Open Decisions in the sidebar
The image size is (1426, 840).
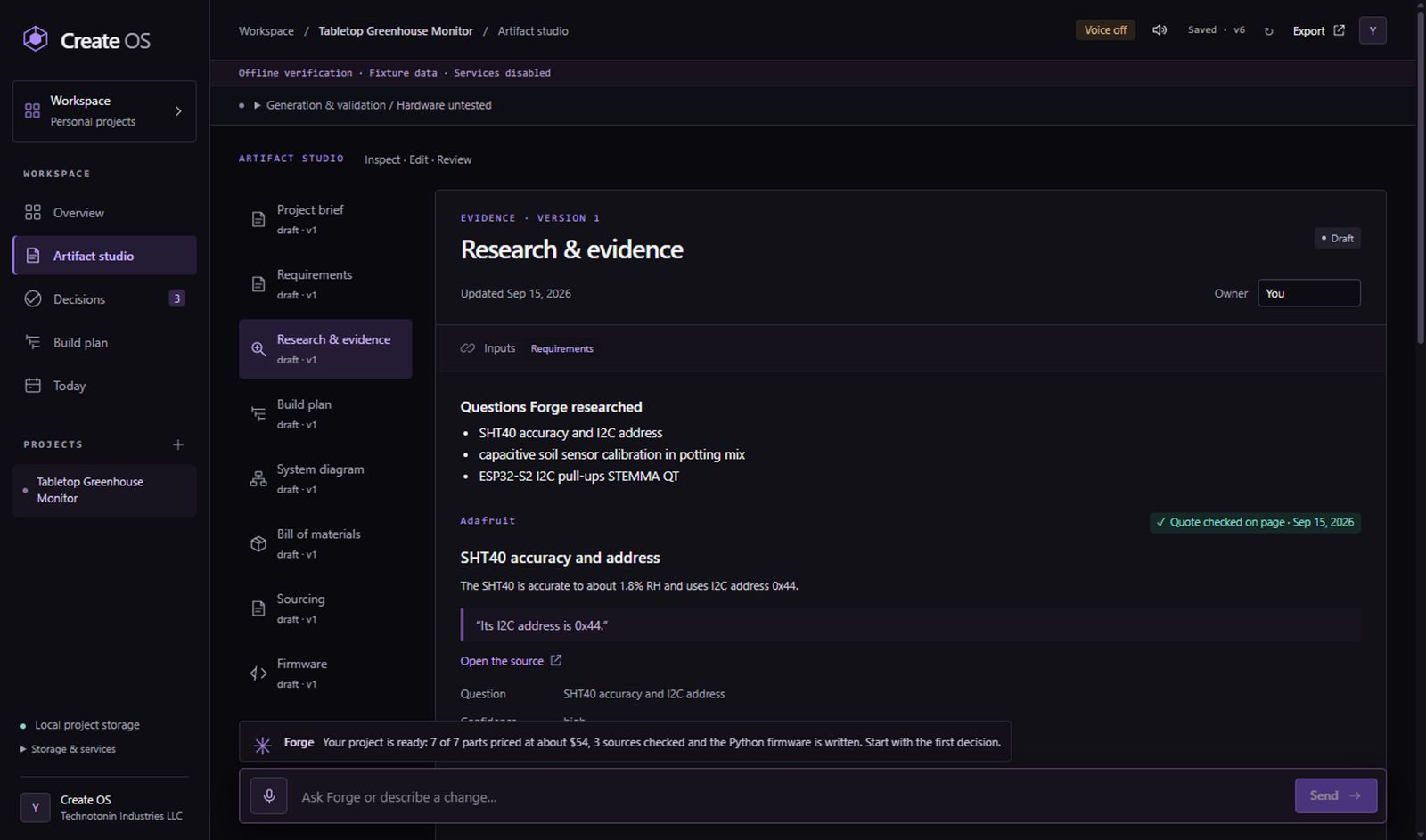click(104, 299)
